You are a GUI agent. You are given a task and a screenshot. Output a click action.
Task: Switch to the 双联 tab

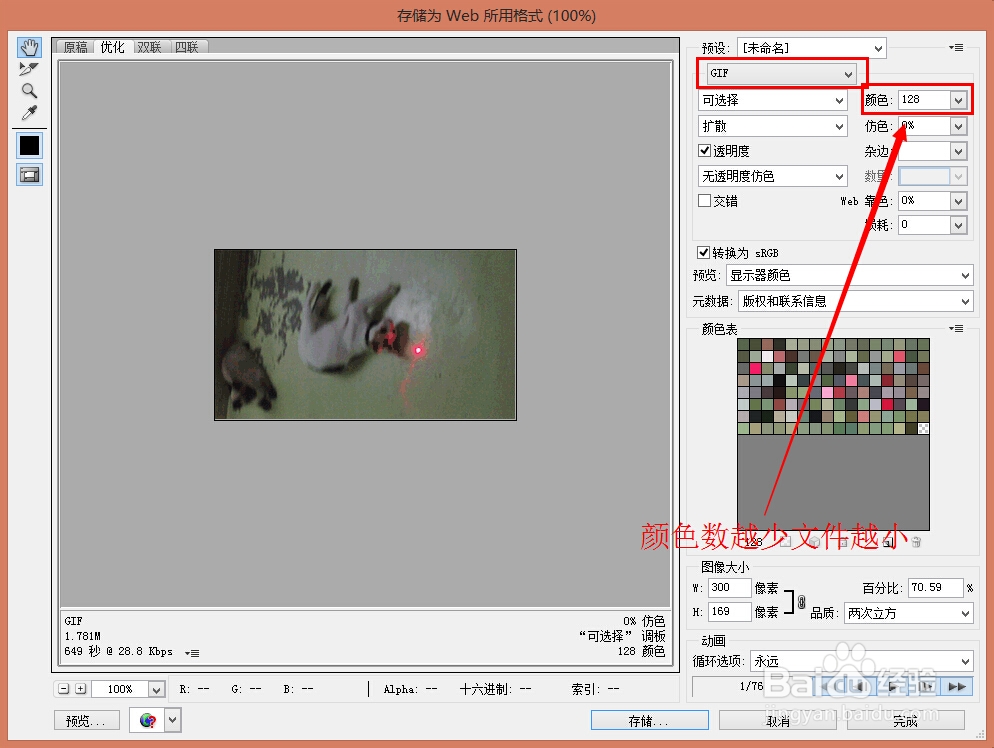click(x=150, y=47)
